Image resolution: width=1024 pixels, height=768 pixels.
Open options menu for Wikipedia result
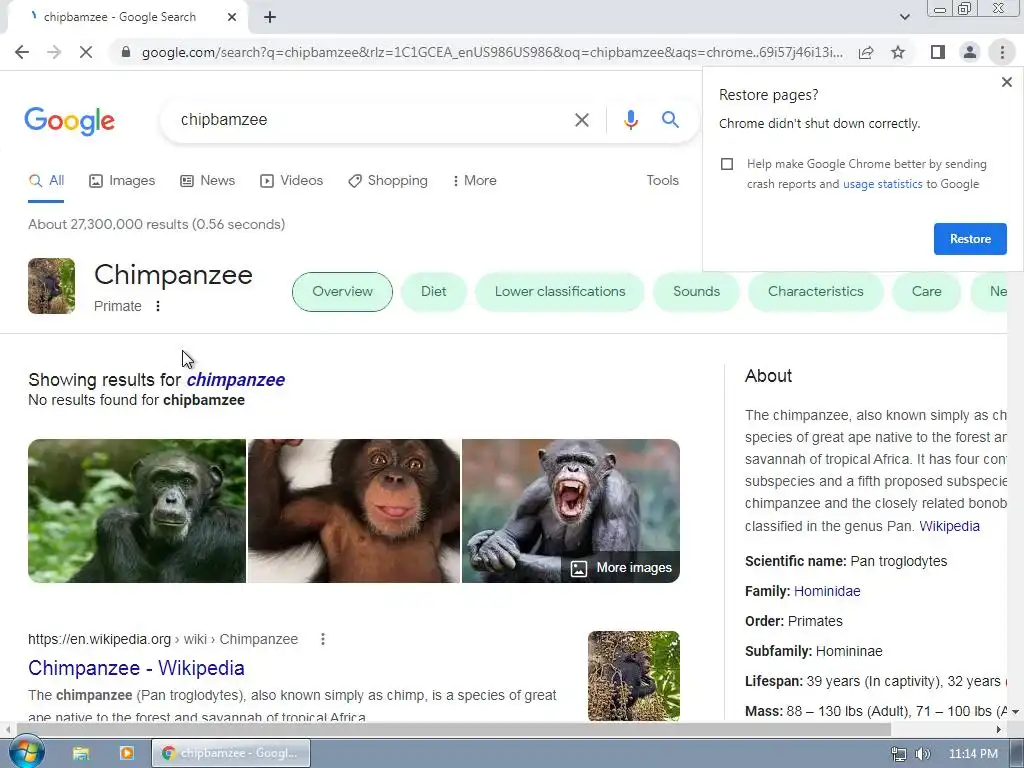pyautogui.click(x=323, y=639)
